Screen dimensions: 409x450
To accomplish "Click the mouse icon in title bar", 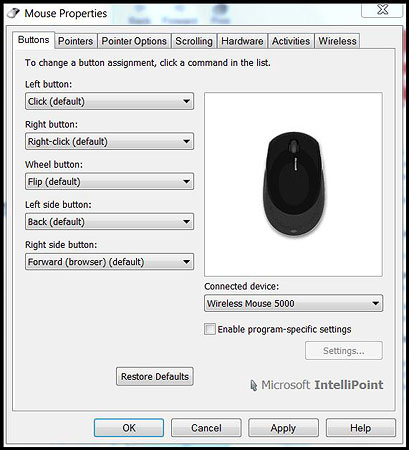I will 13,13.
